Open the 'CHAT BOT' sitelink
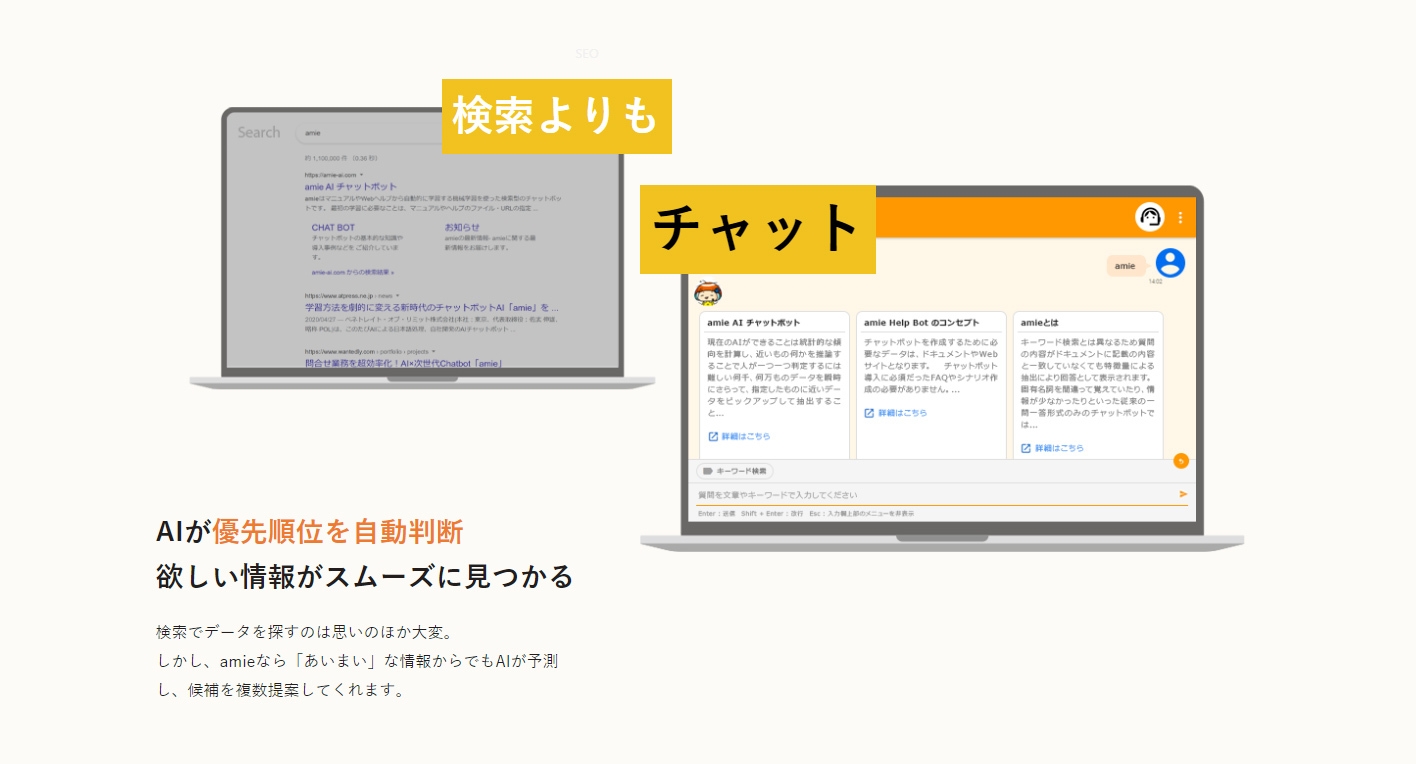This screenshot has width=1416, height=764. click(x=333, y=228)
